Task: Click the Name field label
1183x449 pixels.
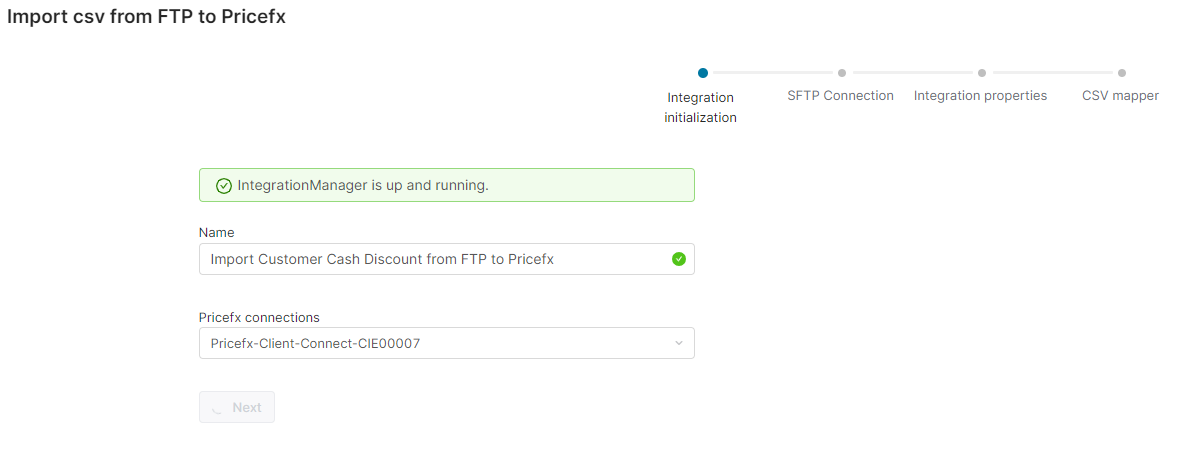Action: click(x=216, y=232)
